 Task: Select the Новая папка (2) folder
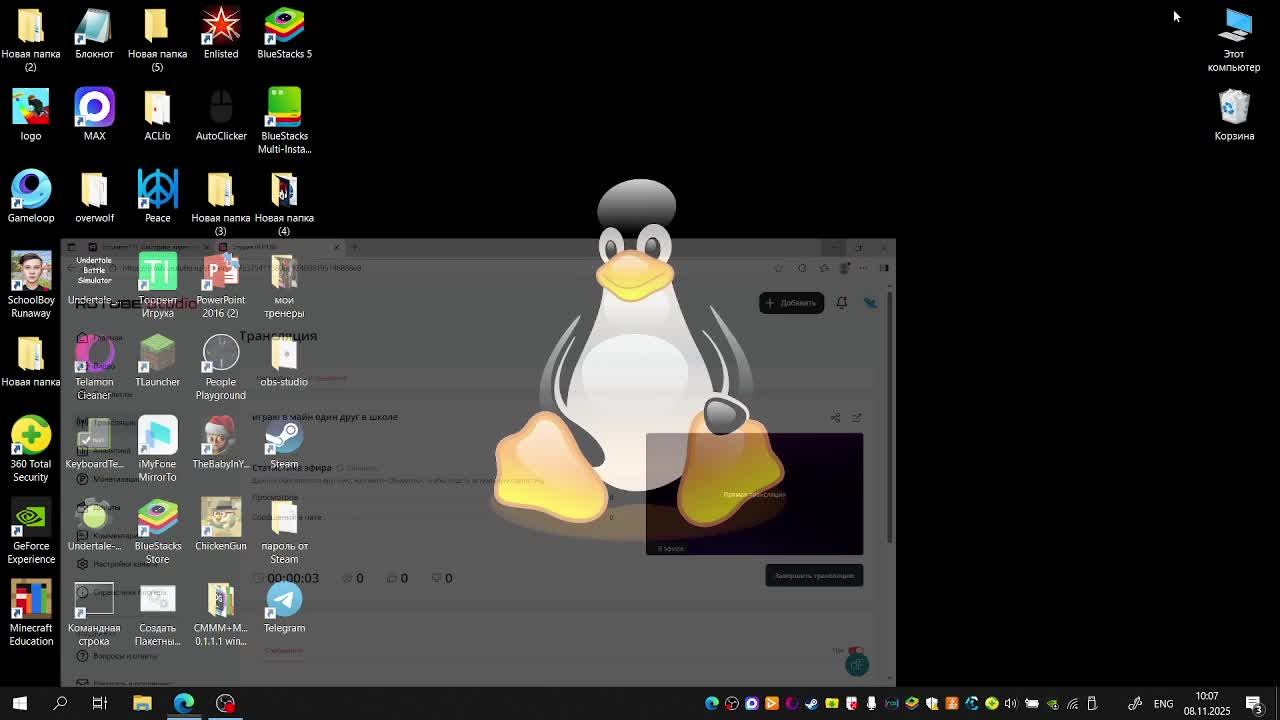31,39
